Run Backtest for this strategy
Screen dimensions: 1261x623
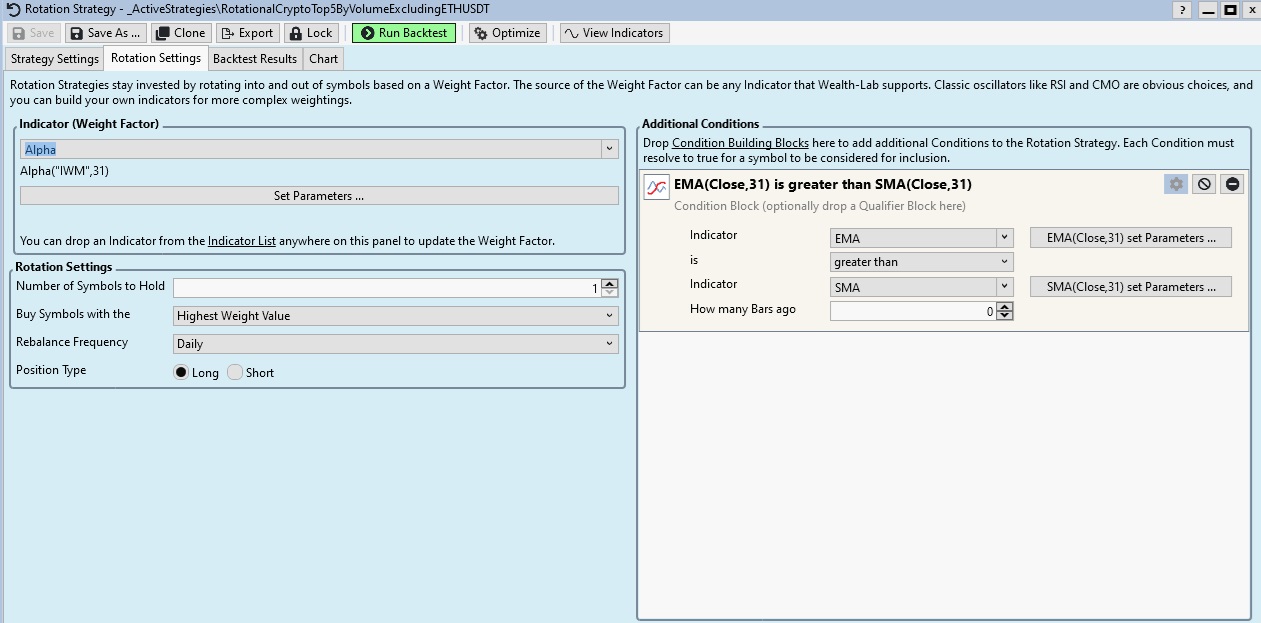coord(403,33)
